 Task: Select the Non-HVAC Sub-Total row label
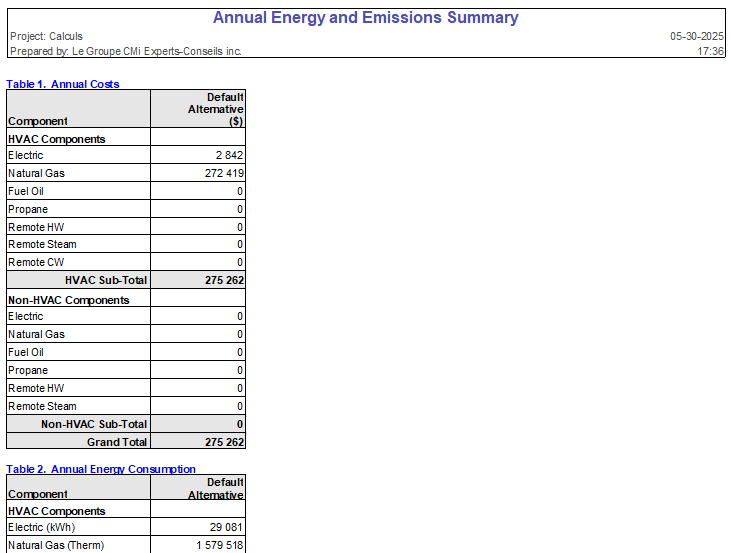pyautogui.click(x=94, y=424)
